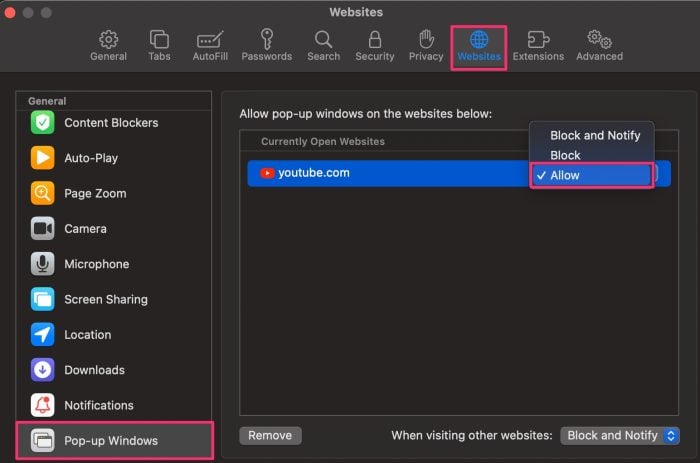The width and height of the screenshot is (700, 463).
Task: Select the Websites globe tab
Action: (479, 46)
